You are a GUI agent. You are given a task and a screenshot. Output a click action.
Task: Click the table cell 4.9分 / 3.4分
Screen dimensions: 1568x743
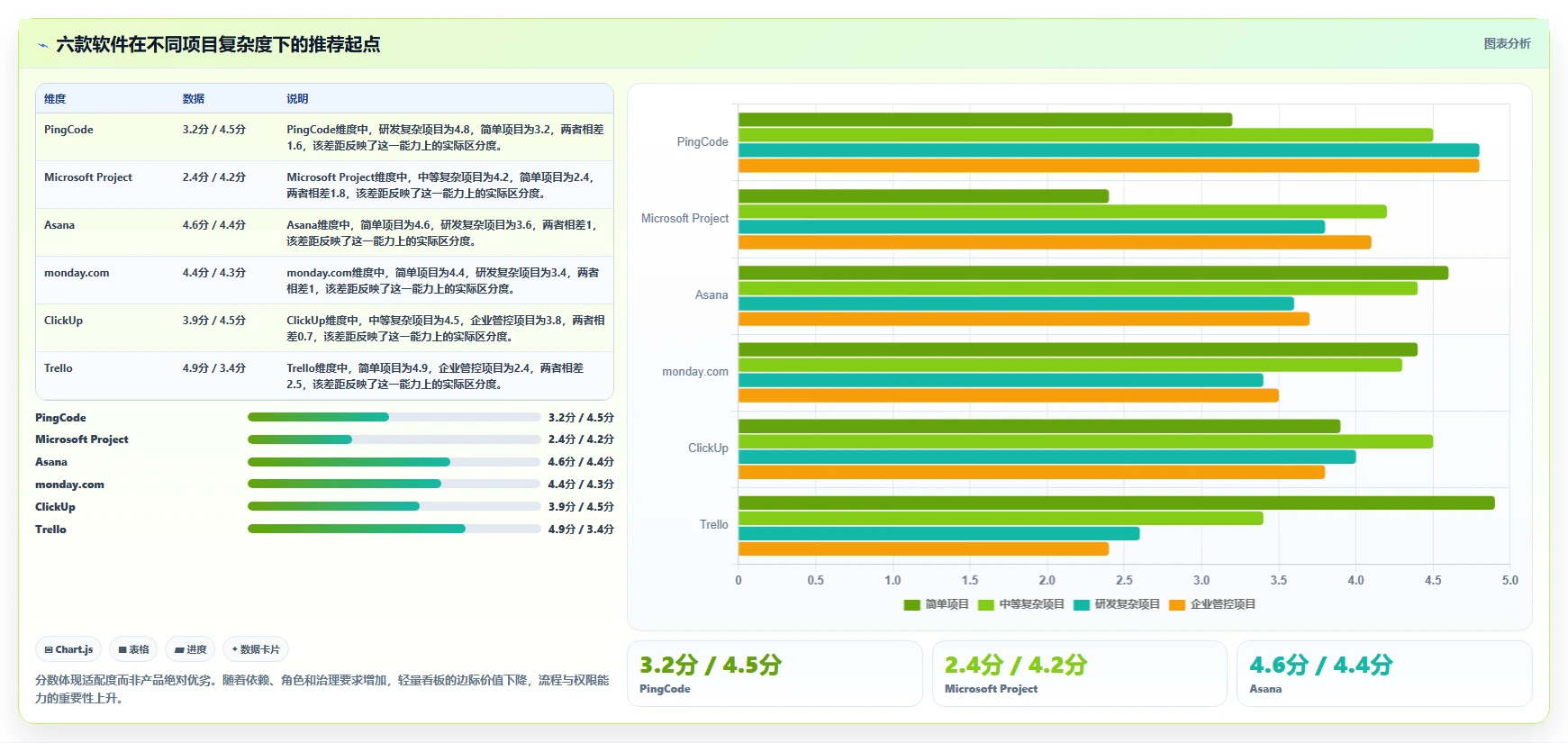click(214, 368)
